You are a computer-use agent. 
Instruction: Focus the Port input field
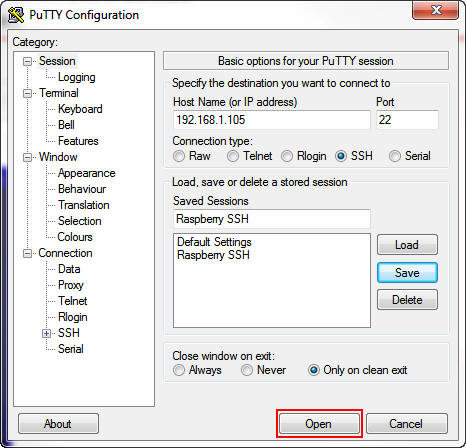(407, 120)
